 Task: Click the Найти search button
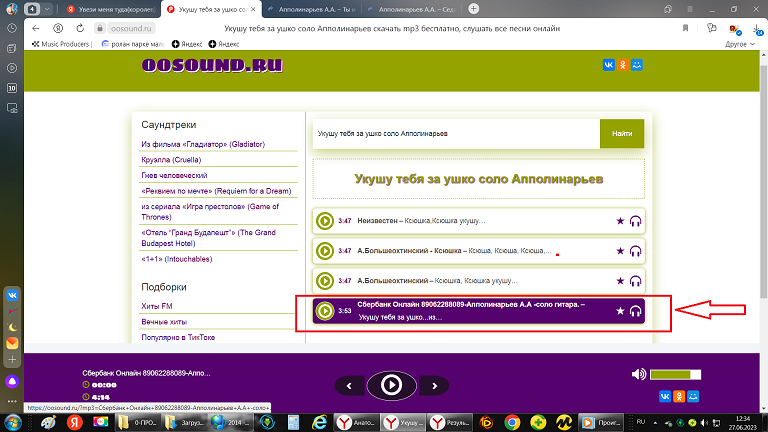tap(622, 134)
